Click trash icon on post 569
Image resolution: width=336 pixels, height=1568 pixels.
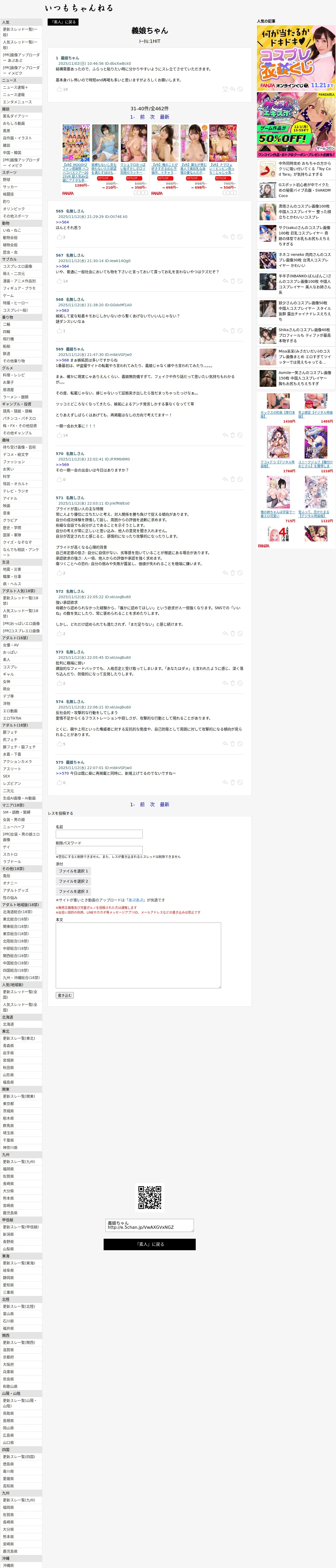232,435
